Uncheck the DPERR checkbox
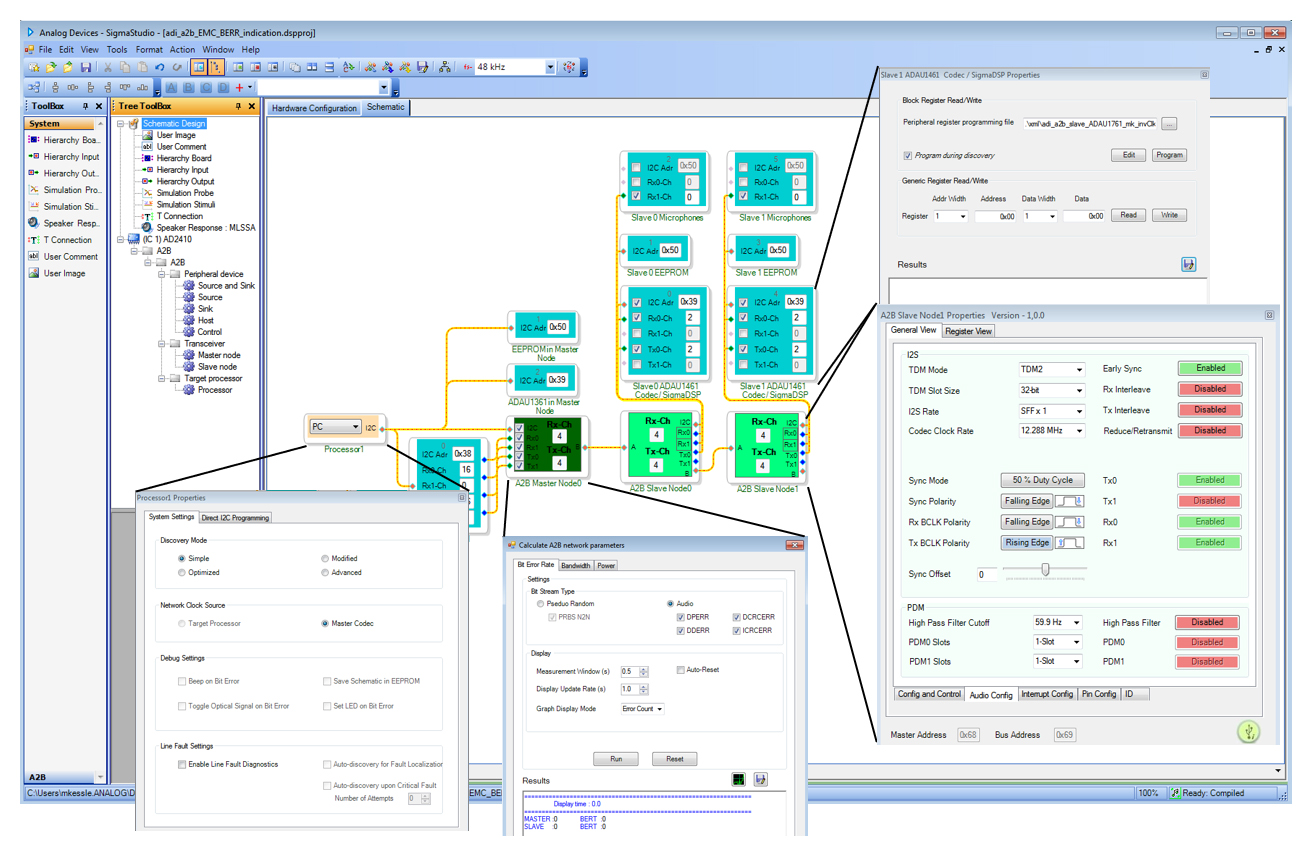Screen dimensions: 1312x856 [x=681, y=617]
